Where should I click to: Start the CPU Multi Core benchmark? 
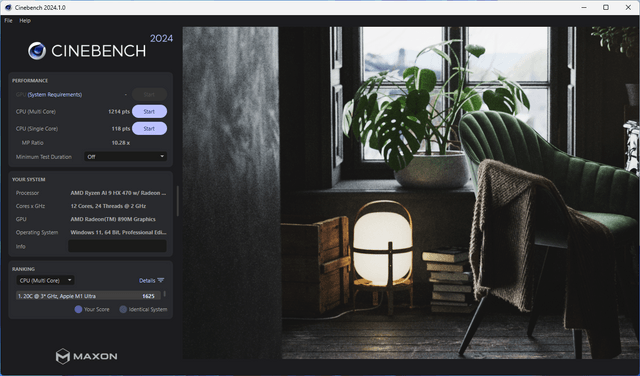point(149,111)
